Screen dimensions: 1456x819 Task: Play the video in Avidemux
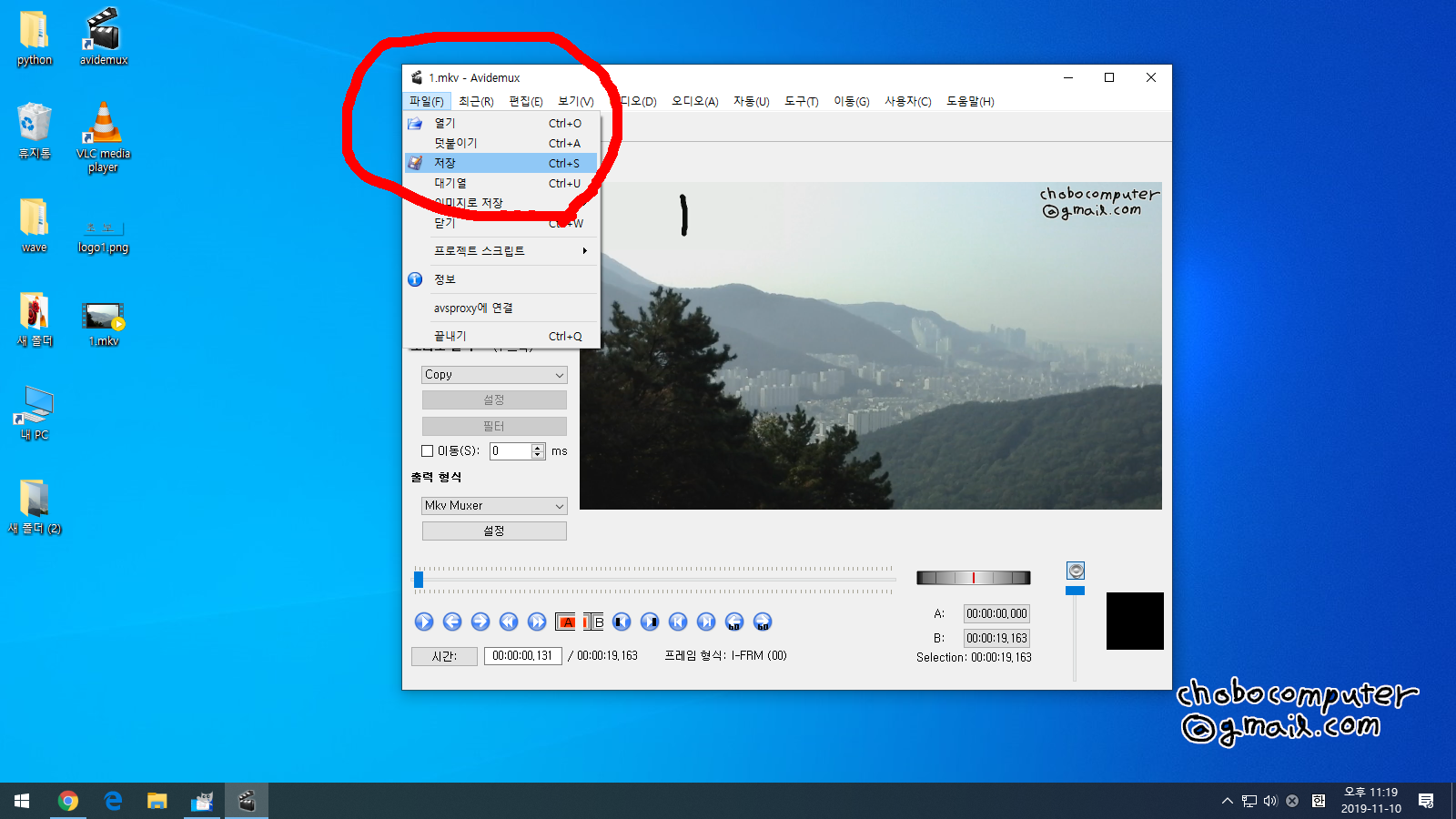click(424, 622)
